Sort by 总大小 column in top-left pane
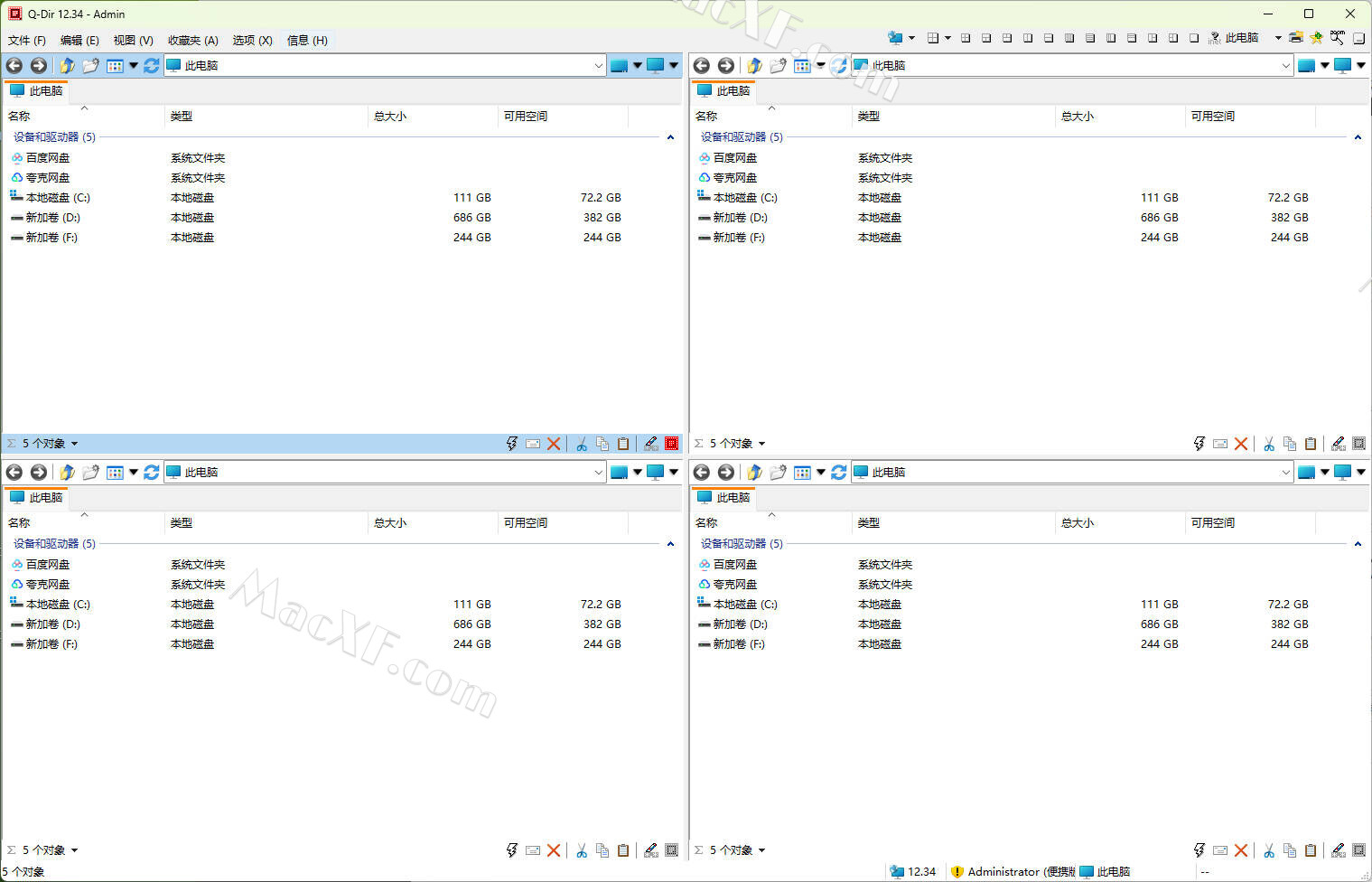The height and width of the screenshot is (882, 1372). tap(390, 116)
